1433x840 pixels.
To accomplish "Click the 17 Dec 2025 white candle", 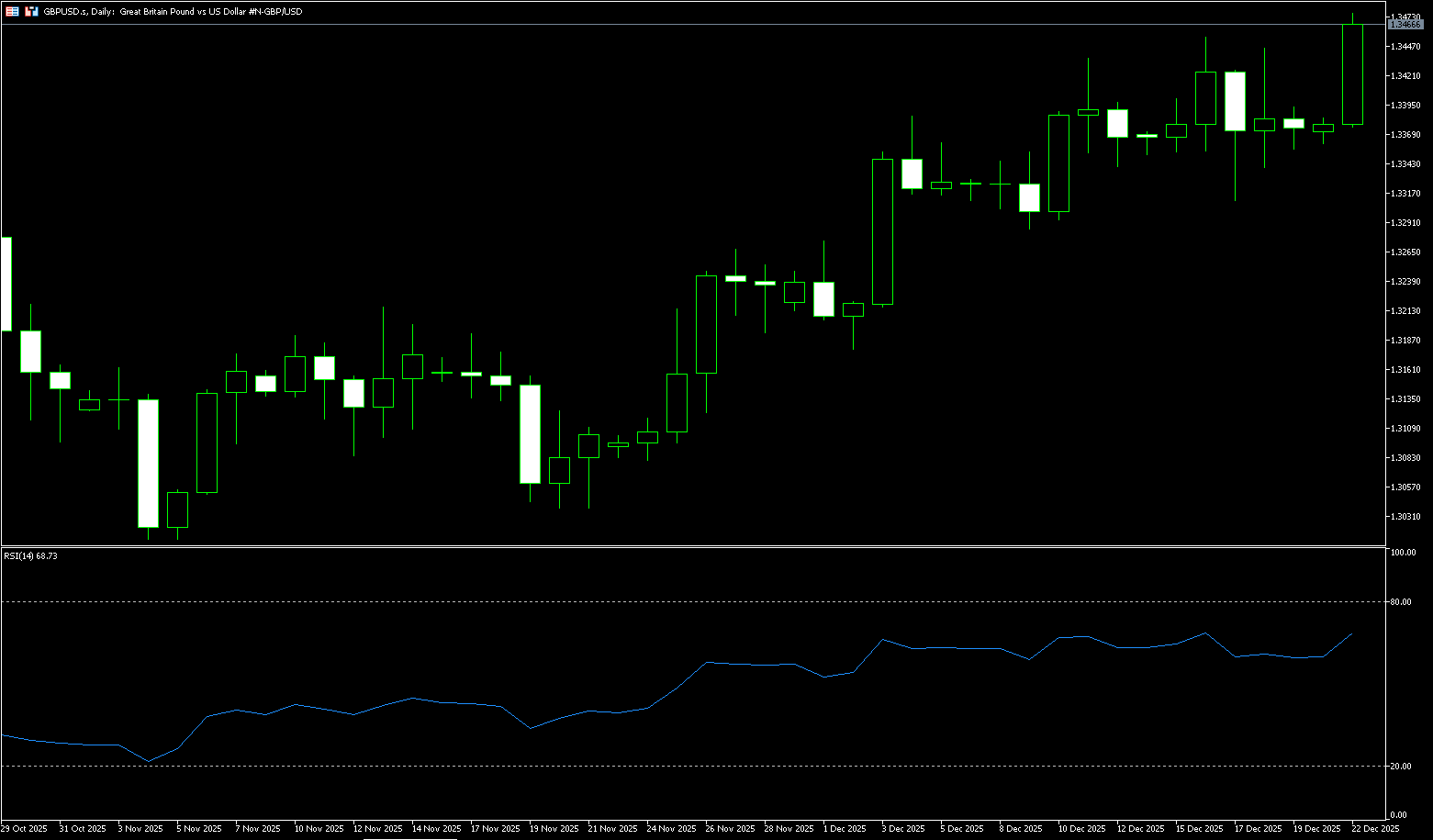I will tap(1235, 101).
